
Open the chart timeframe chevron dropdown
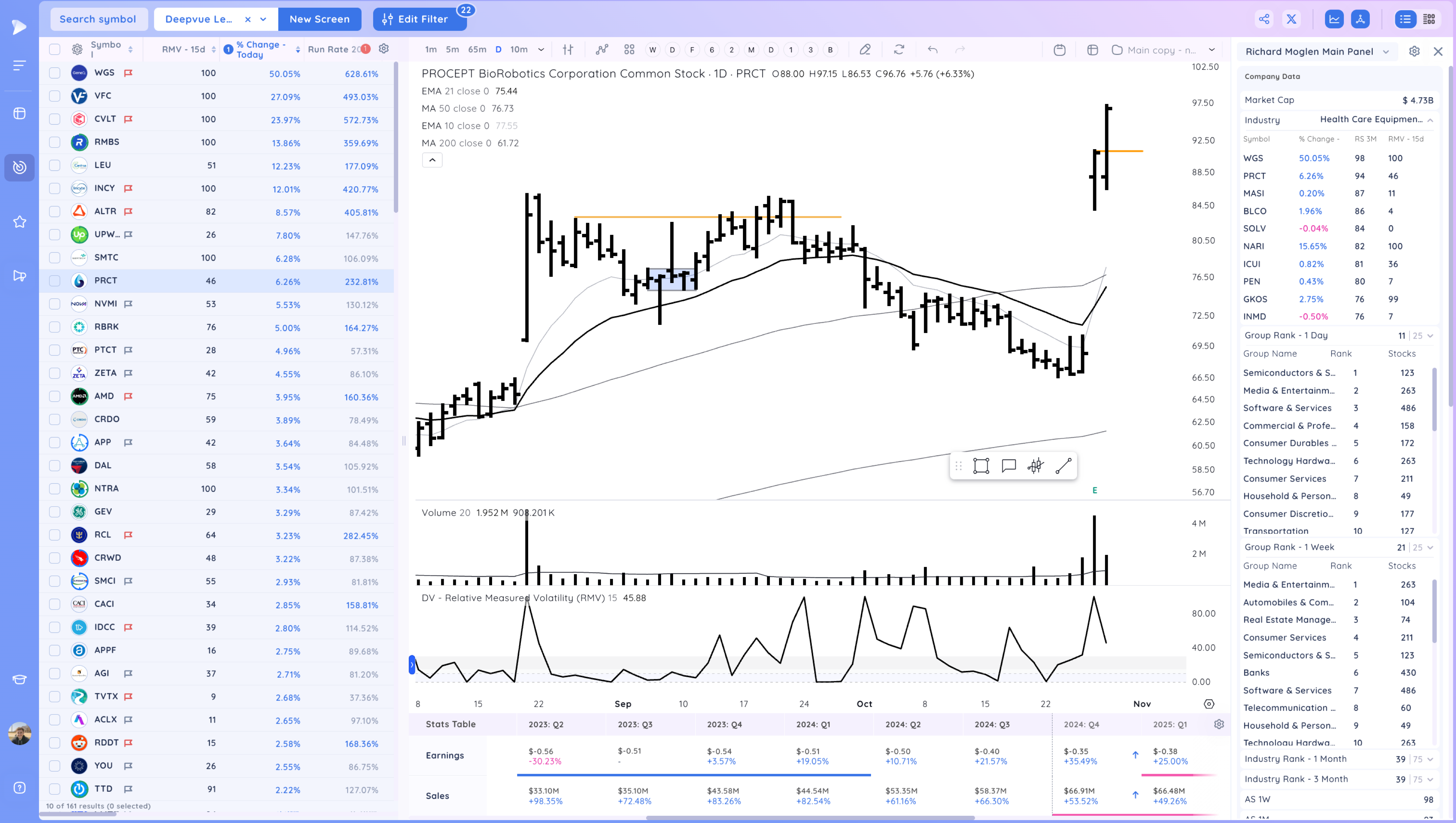541,50
